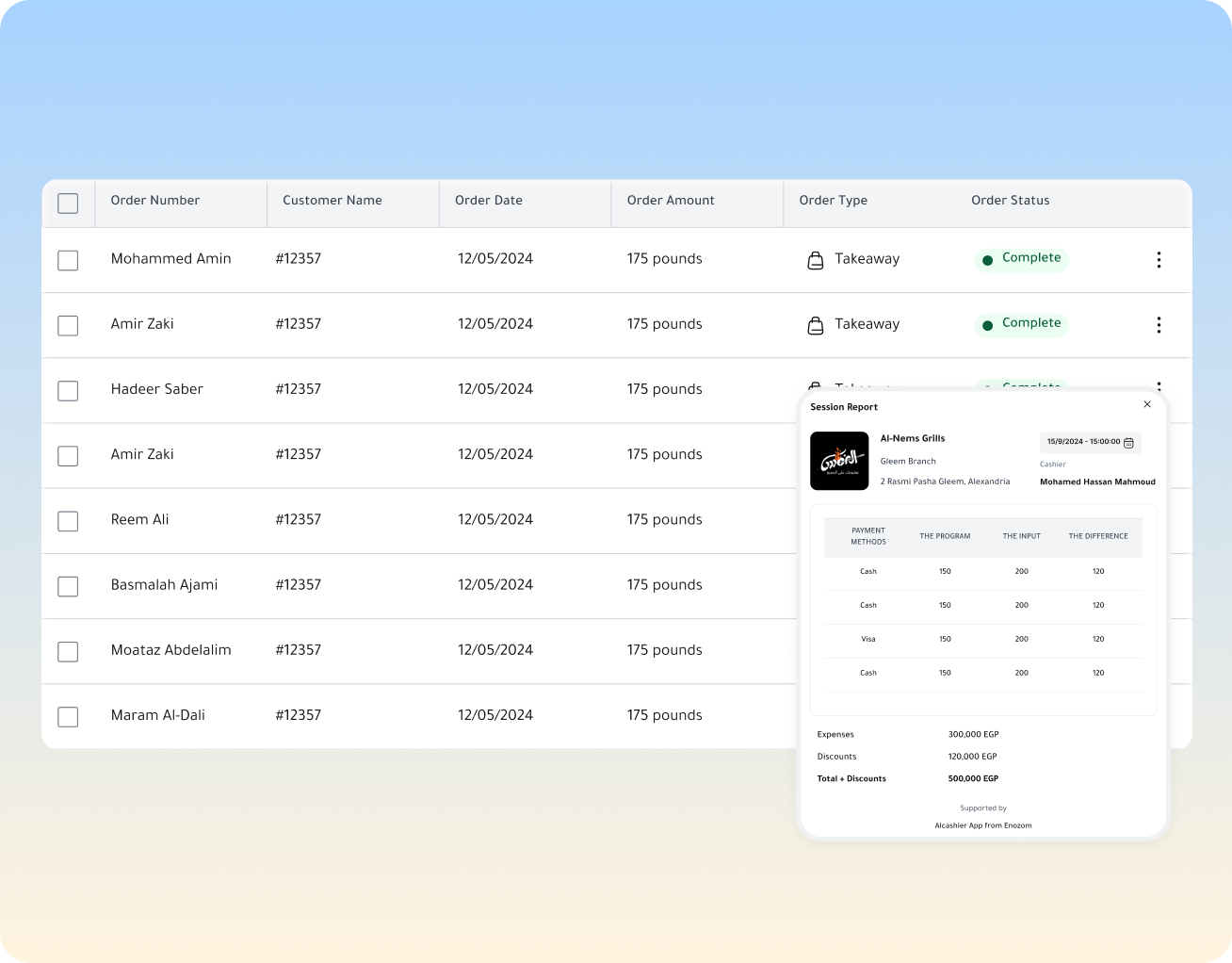Check the box for Moataz Abdelalim
This screenshot has height=963, width=1232.
(68, 651)
